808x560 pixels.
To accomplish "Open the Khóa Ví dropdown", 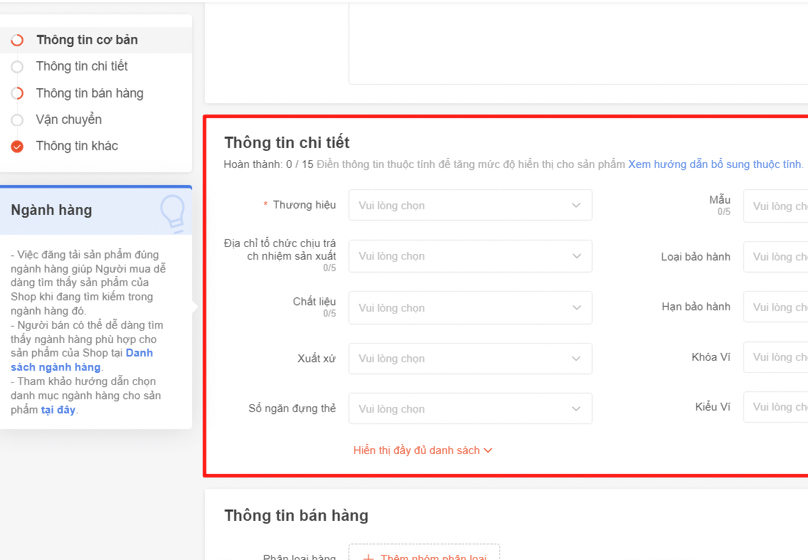I will (775, 357).
